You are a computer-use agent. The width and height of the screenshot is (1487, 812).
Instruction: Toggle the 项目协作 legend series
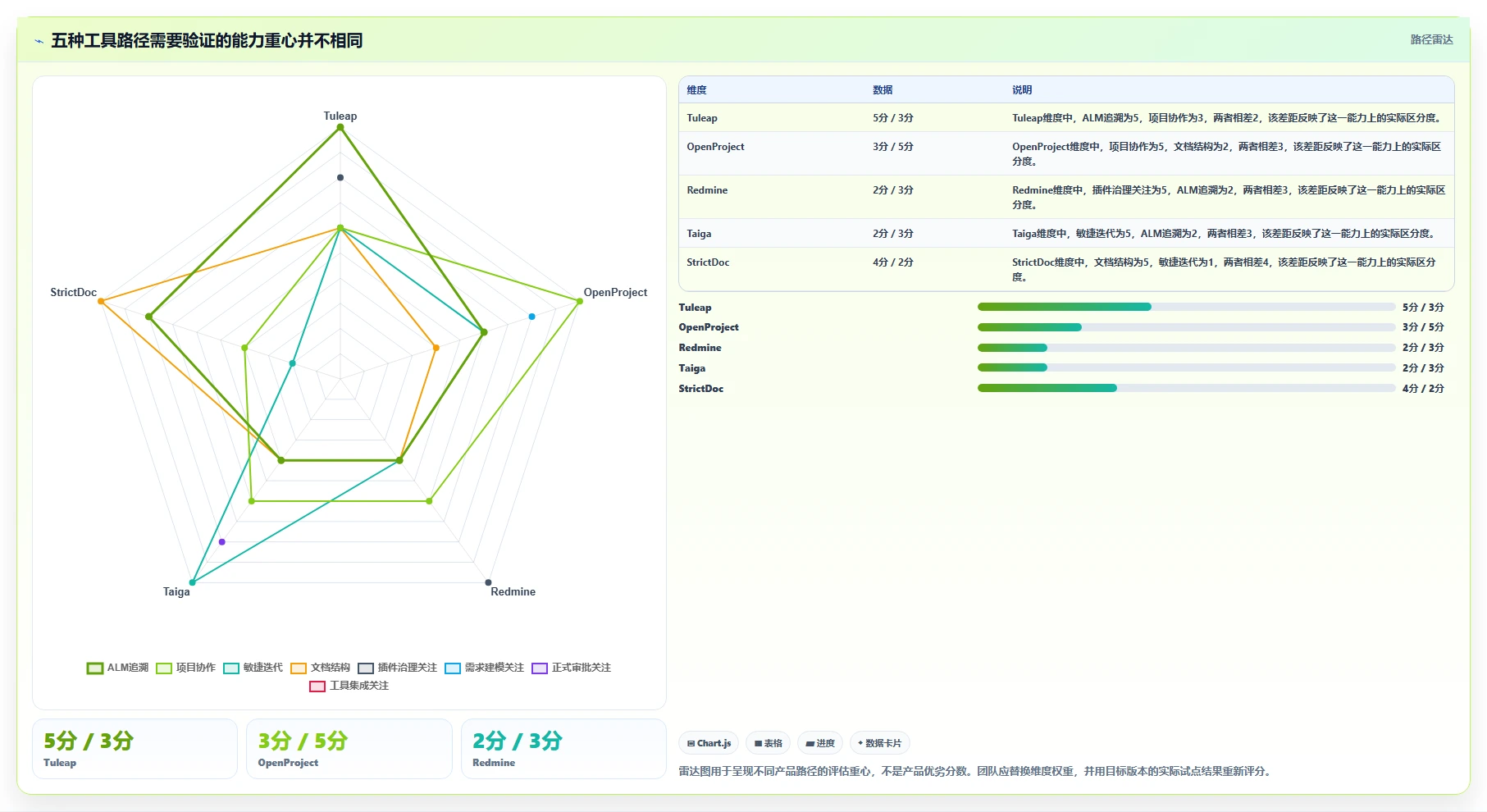tap(186, 668)
